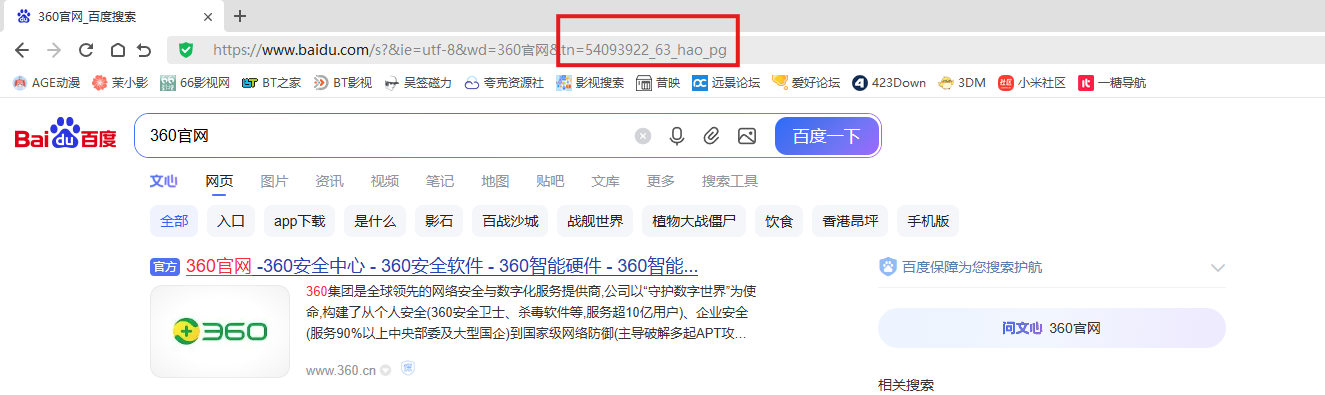Click the 360 logo thumbnail in result

pos(219,331)
